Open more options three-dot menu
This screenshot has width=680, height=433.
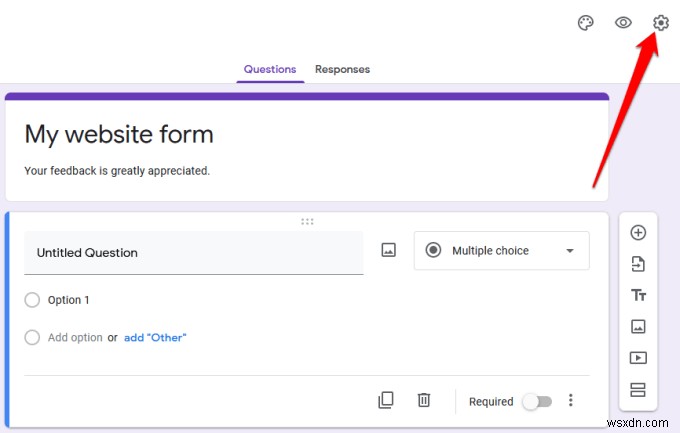[x=571, y=400]
